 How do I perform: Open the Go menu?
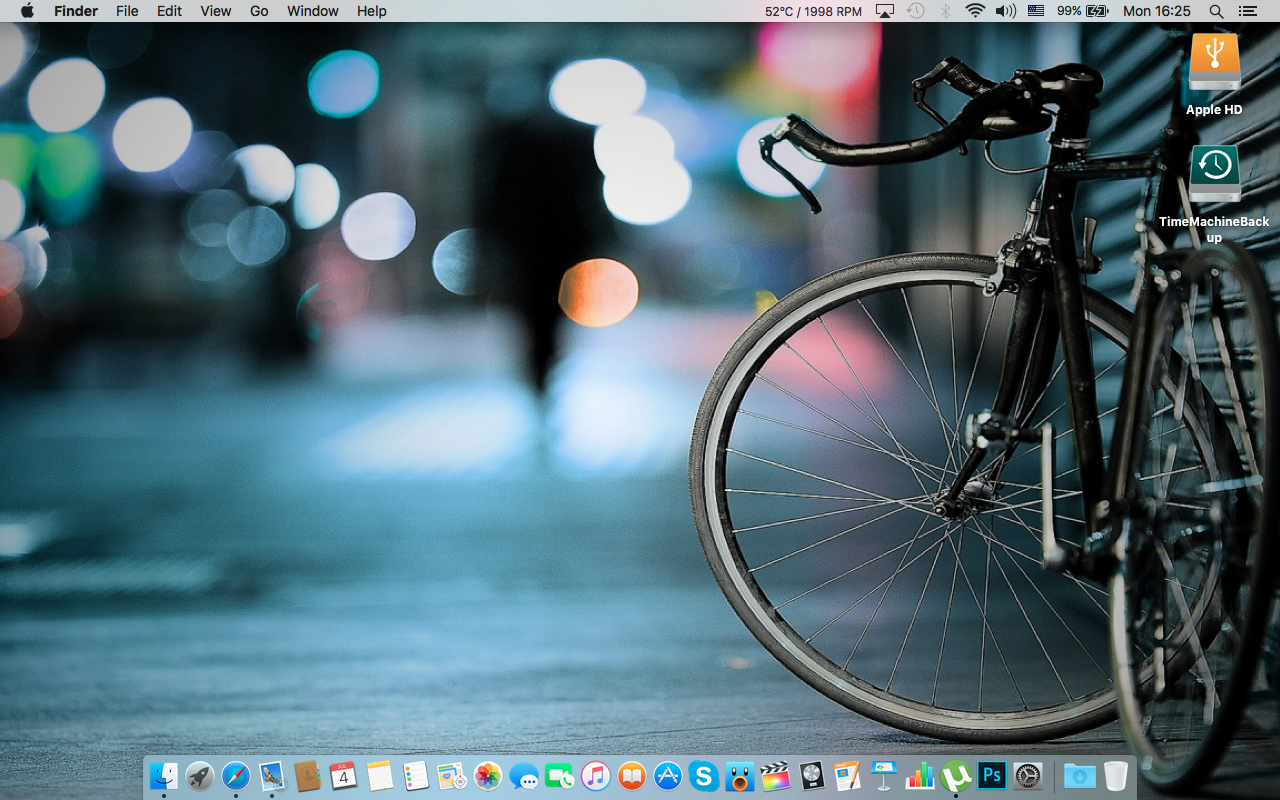point(259,11)
